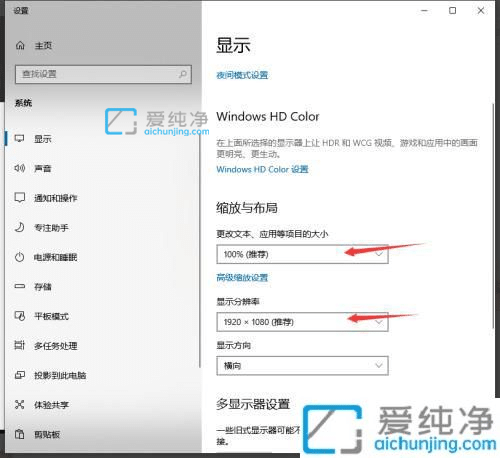Open the 横向 display orientation dropdown
Screen dimensions: 500x458
point(302,366)
